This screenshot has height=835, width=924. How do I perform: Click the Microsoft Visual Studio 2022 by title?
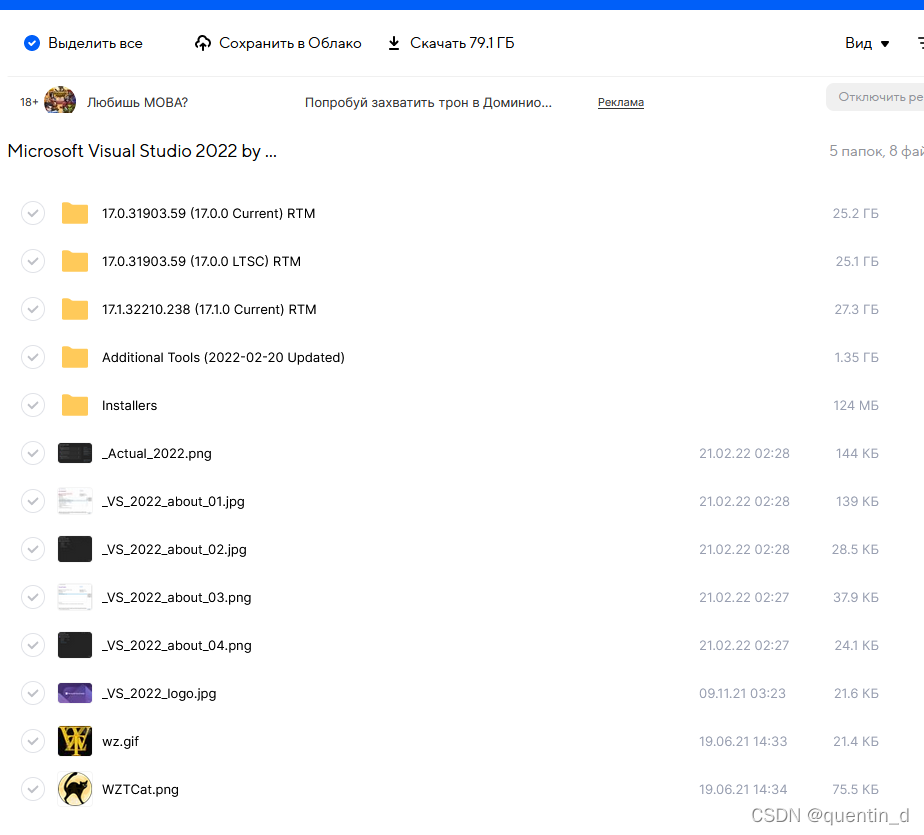tap(142, 151)
